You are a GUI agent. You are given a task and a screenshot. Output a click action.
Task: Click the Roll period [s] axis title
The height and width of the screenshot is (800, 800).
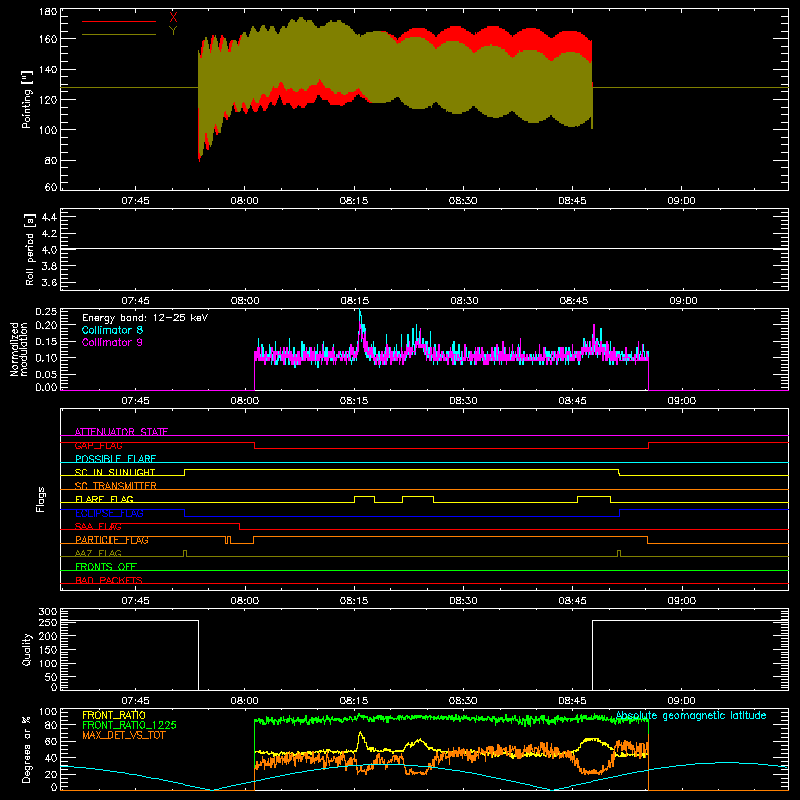pos(30,249)
